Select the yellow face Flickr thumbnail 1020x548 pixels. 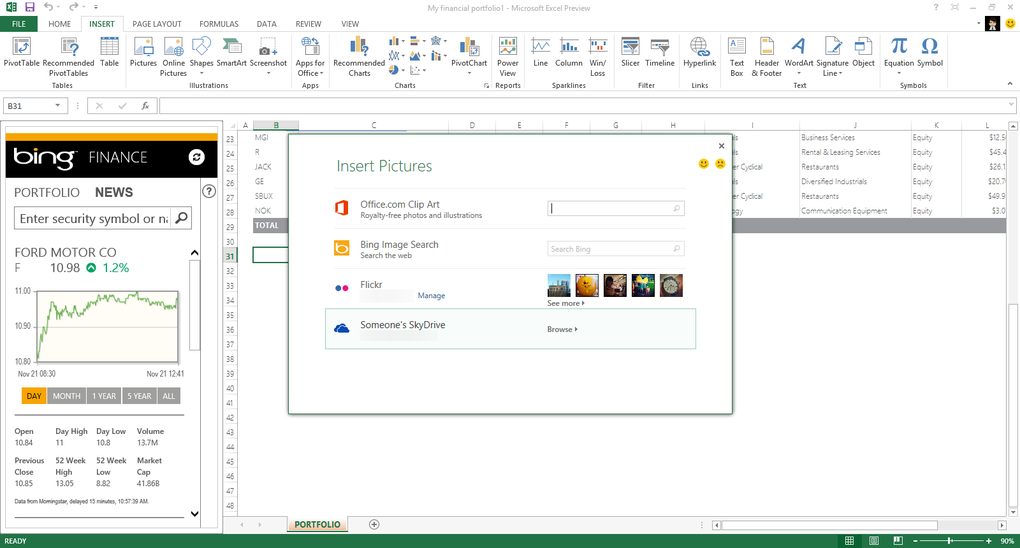point(587,285)
